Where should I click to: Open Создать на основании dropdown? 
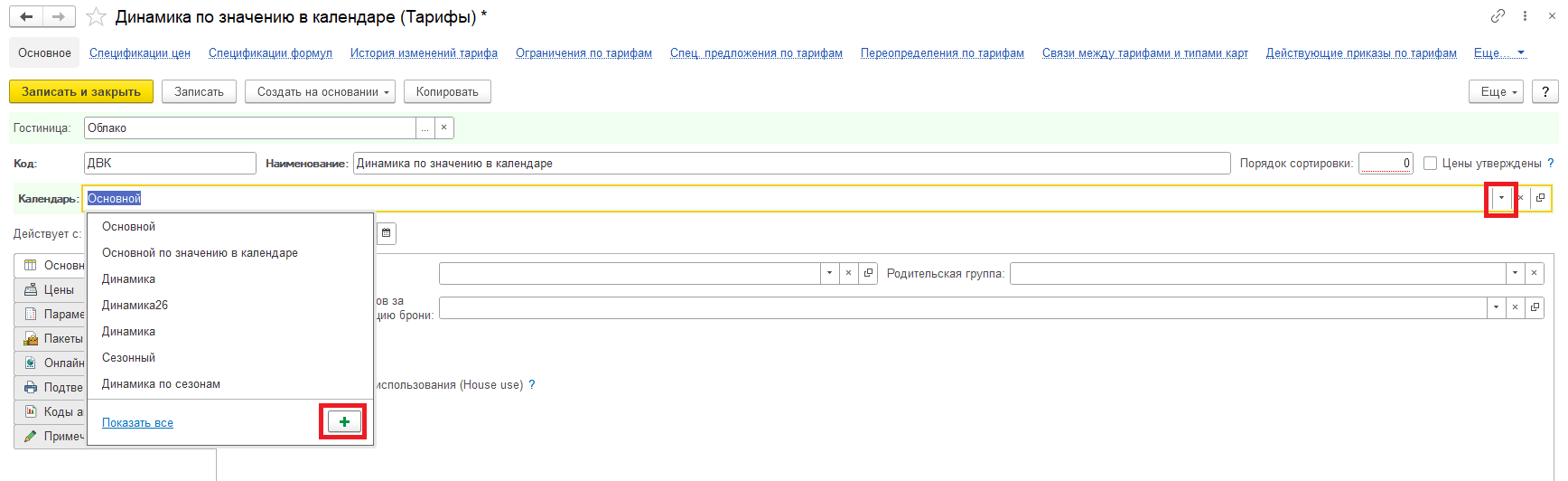coord(320,91)
